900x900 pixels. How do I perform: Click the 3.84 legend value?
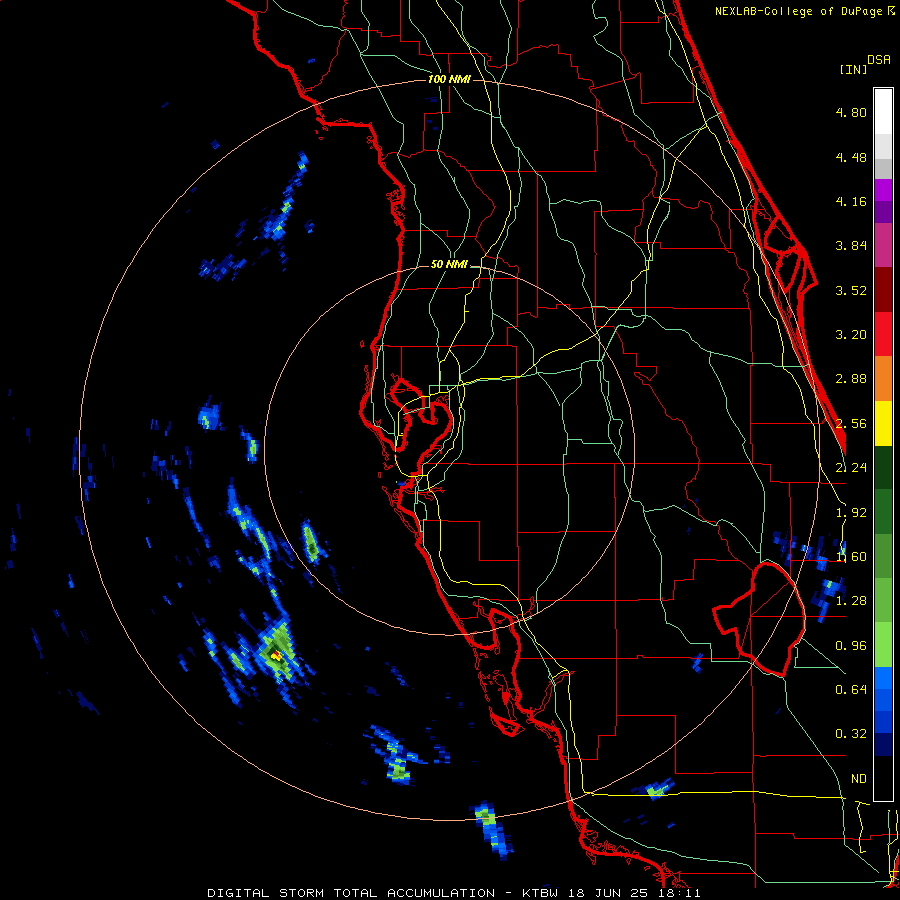click(x=851, y=246)
